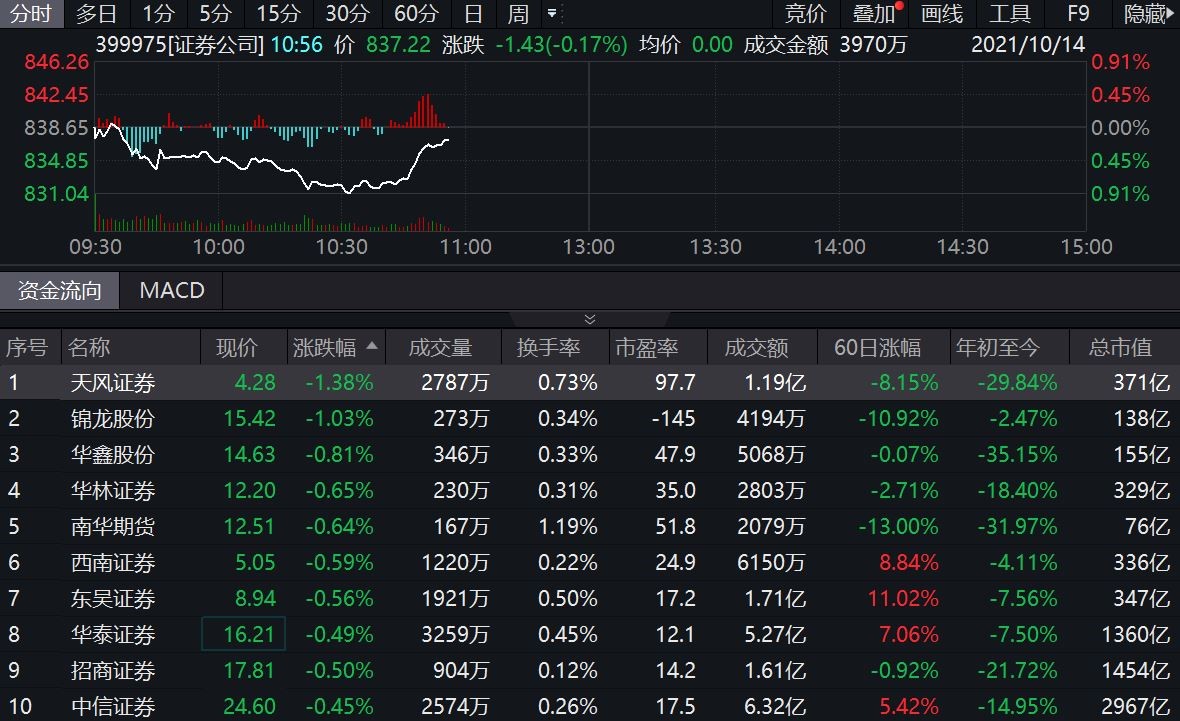Click the 13:00 time axis marker

coord(588,247)
